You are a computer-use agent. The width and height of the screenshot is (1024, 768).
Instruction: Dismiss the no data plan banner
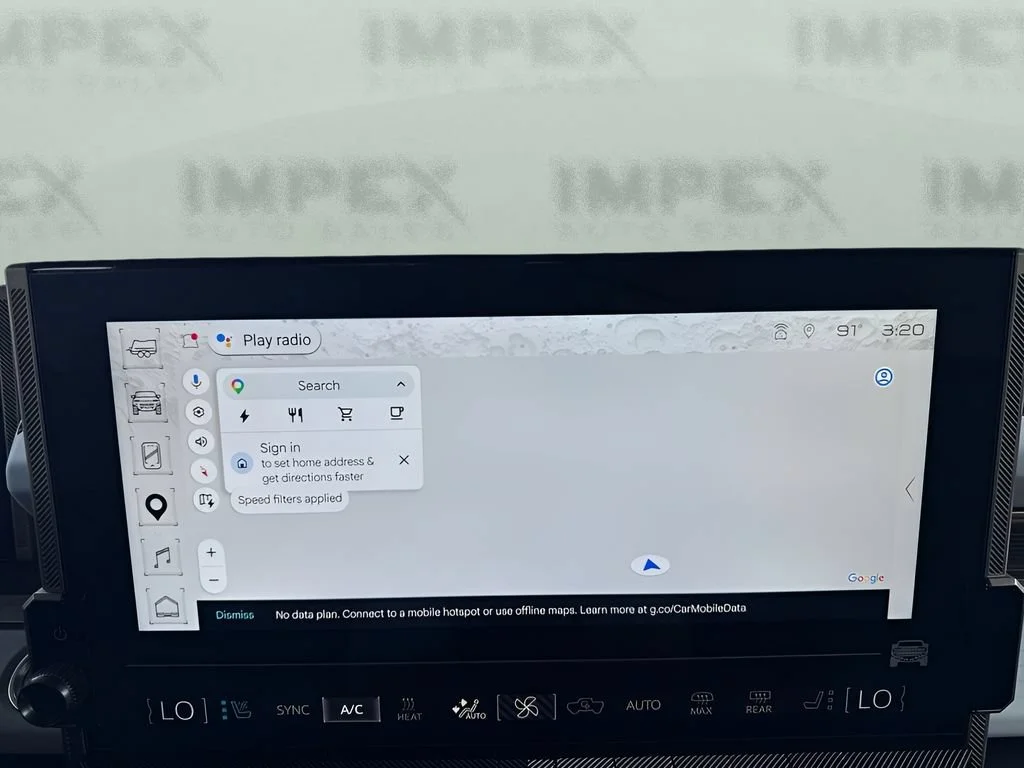coord(234,615)
